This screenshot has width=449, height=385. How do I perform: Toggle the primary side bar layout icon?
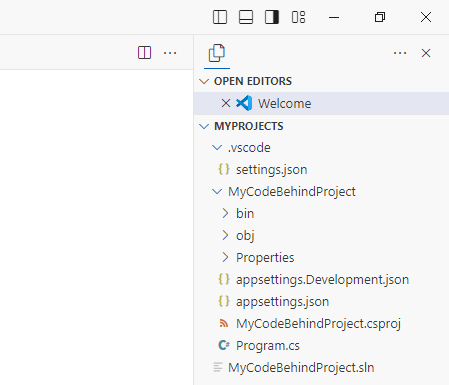(x=220, y=17)
